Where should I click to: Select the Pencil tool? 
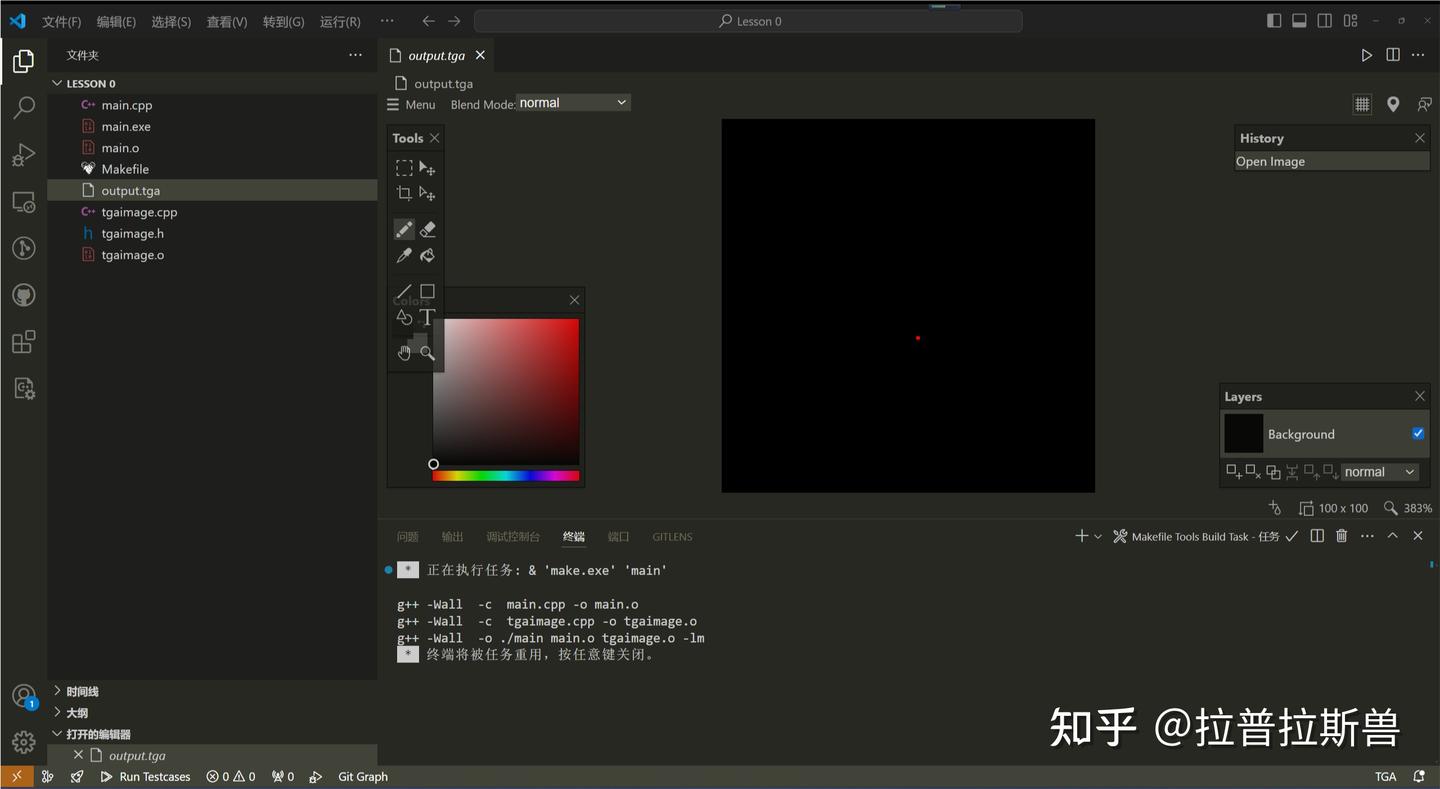pos(404,229)
